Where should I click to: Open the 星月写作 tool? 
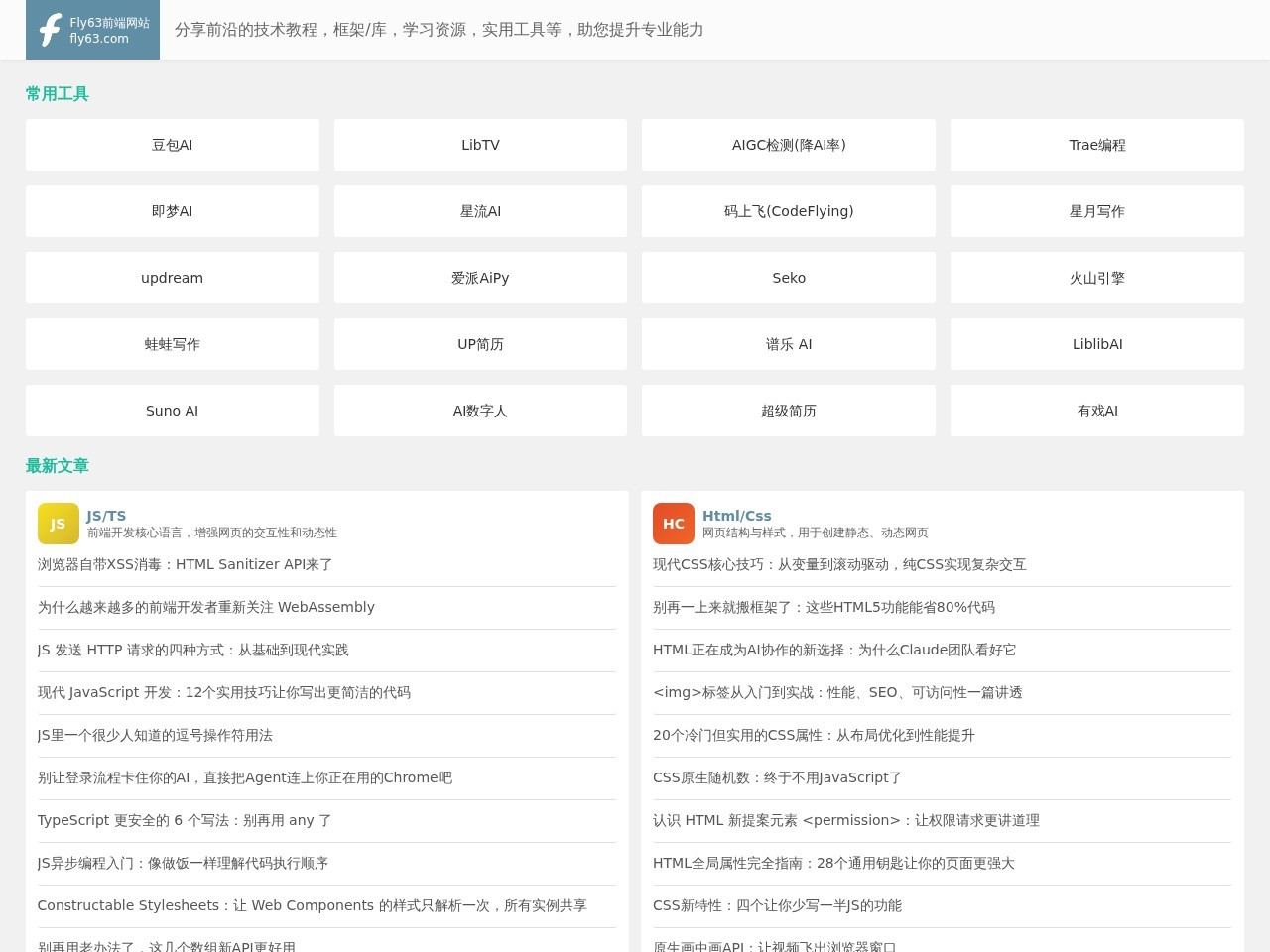(1097, 211)
